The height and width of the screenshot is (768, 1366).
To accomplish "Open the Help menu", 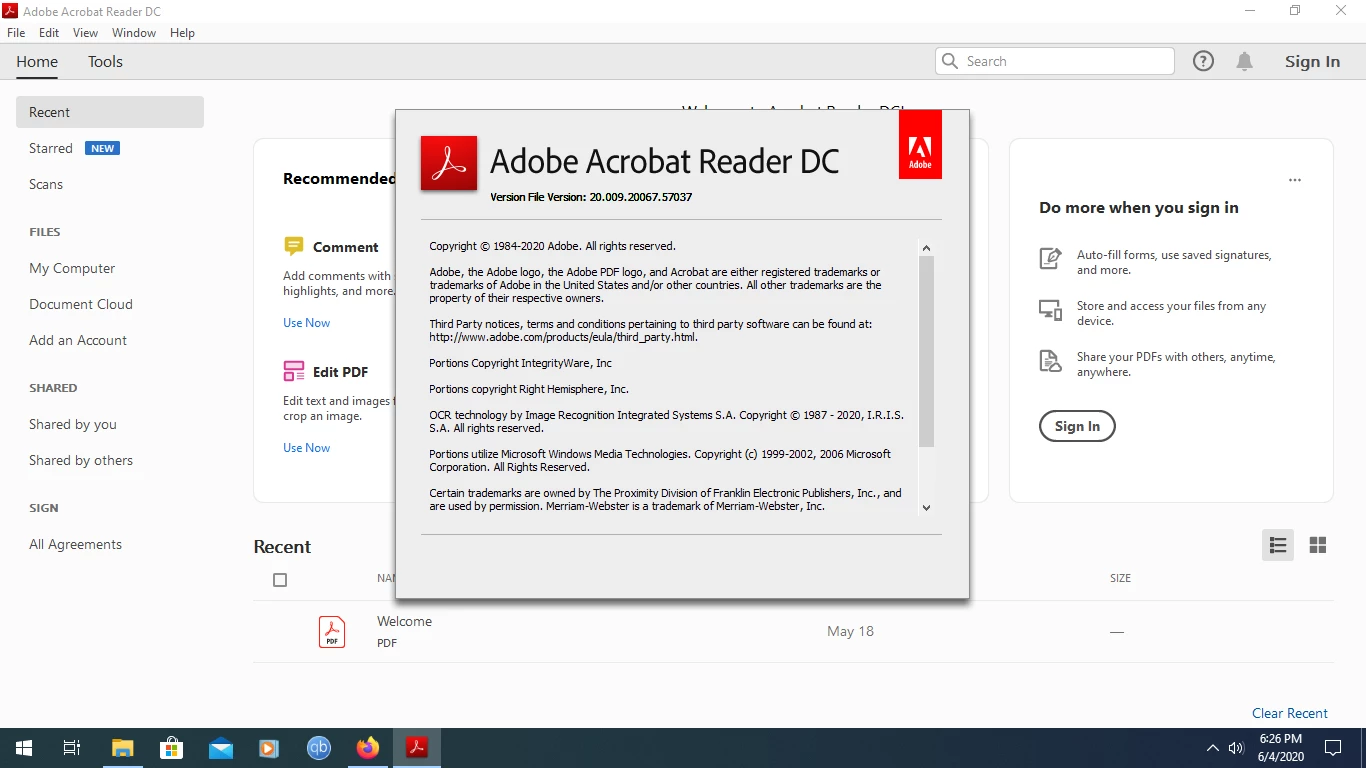I will [182, 33].
